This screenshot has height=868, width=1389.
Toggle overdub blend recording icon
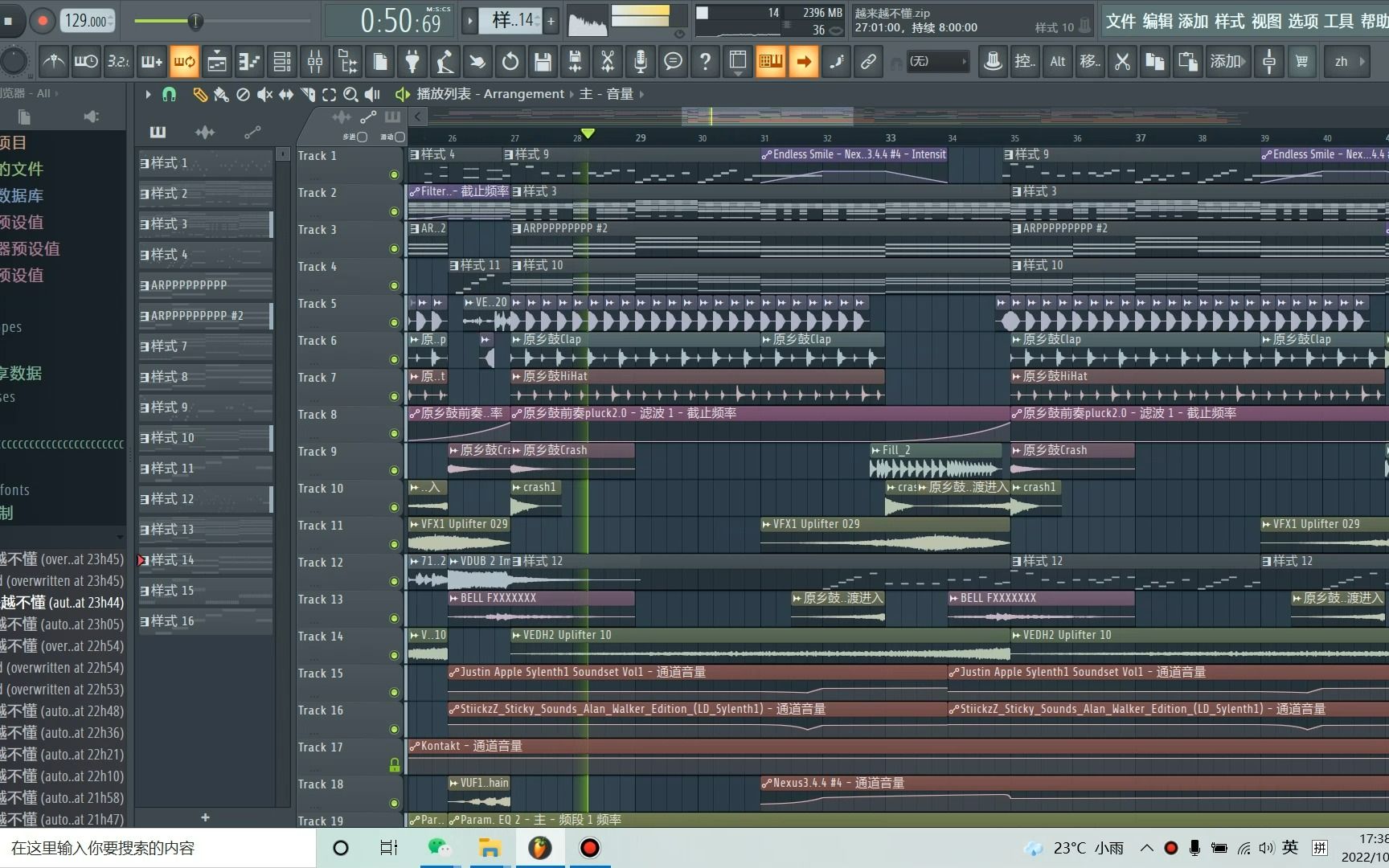click(x=152, y=61)
